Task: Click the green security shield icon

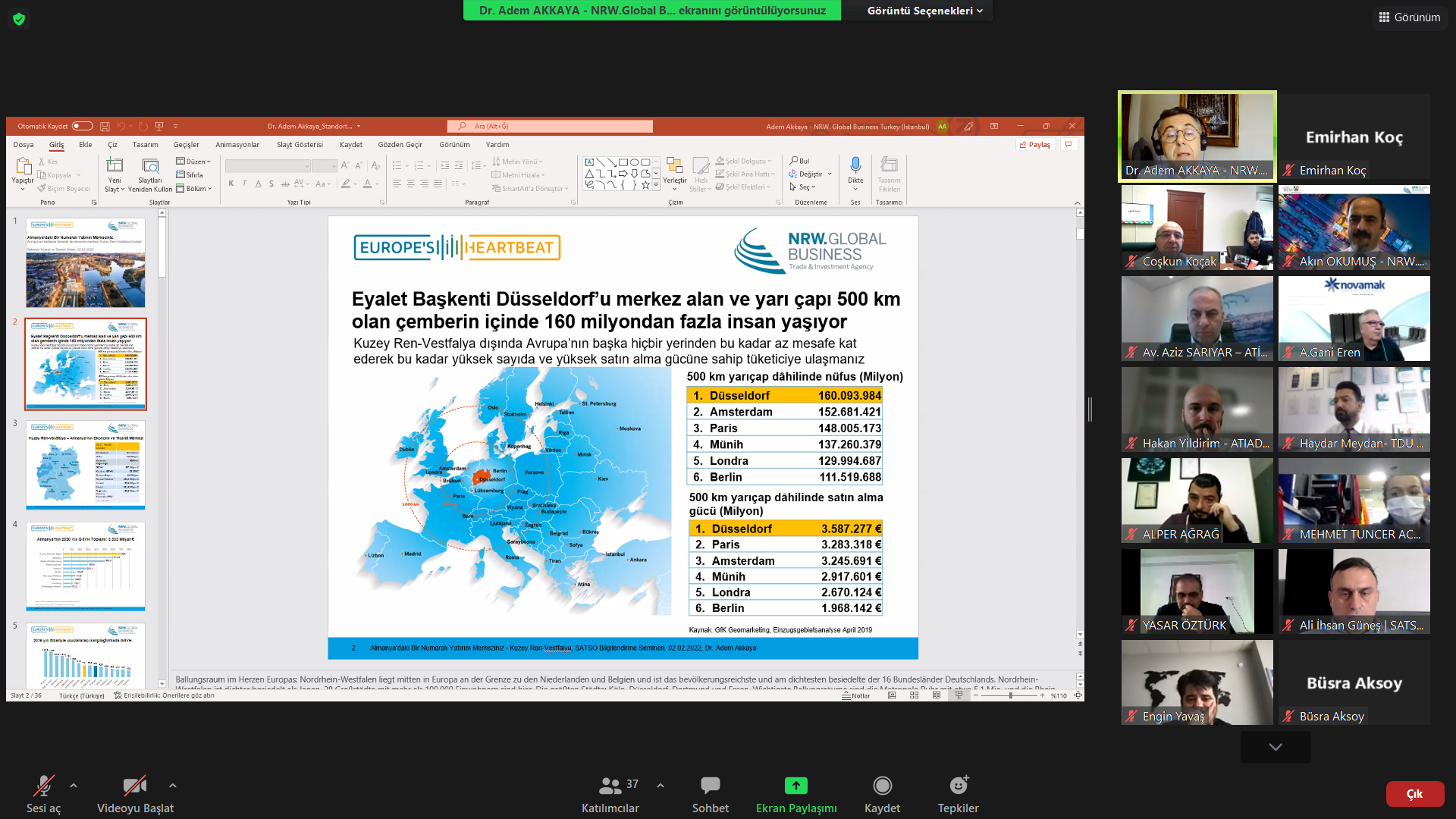Action: tap(19, 19)
